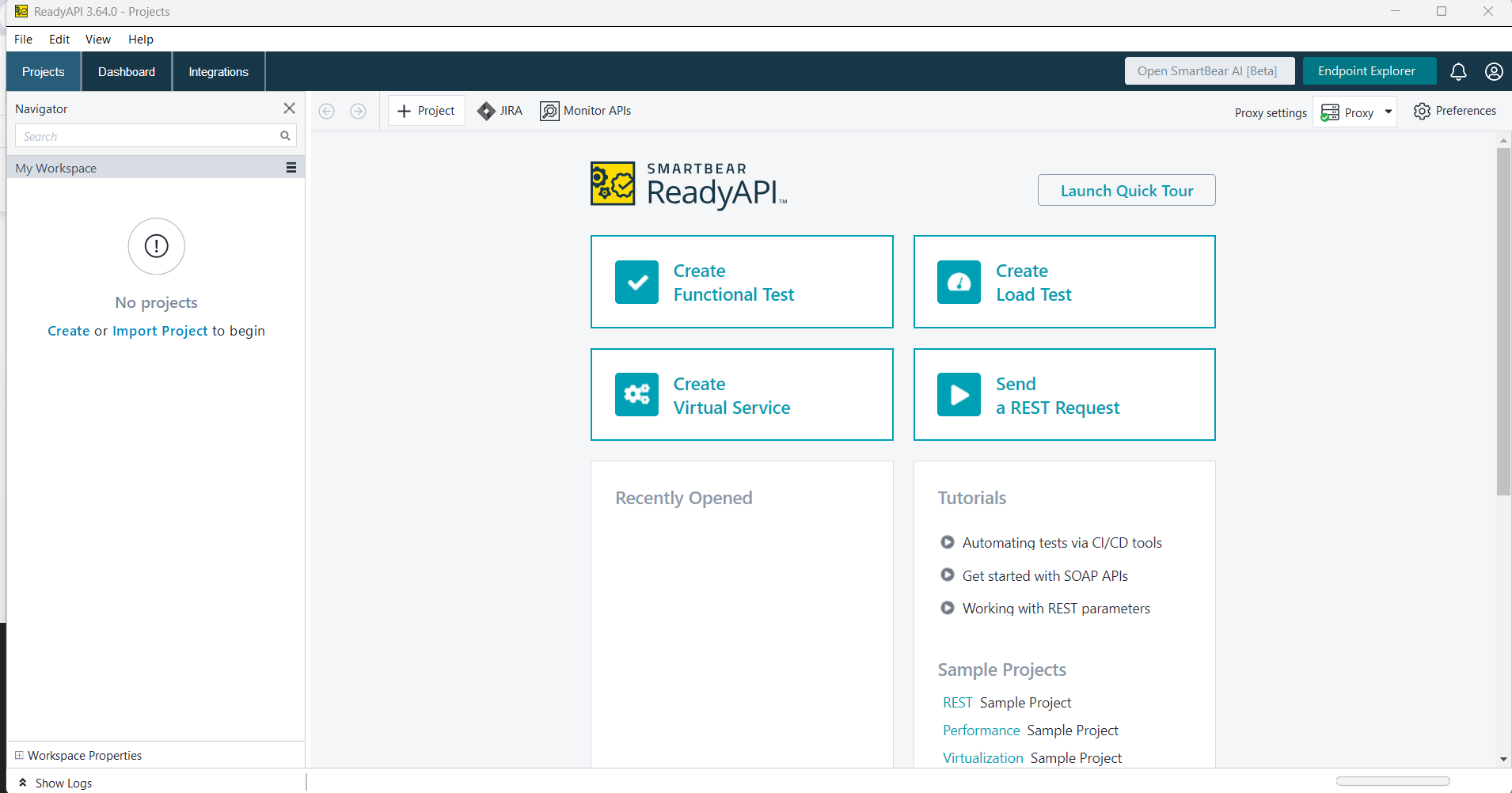Click the navigate forward arrow icon
This screenshot has height=793, width=1512.
pyautogui.click(x=358, y=111)
